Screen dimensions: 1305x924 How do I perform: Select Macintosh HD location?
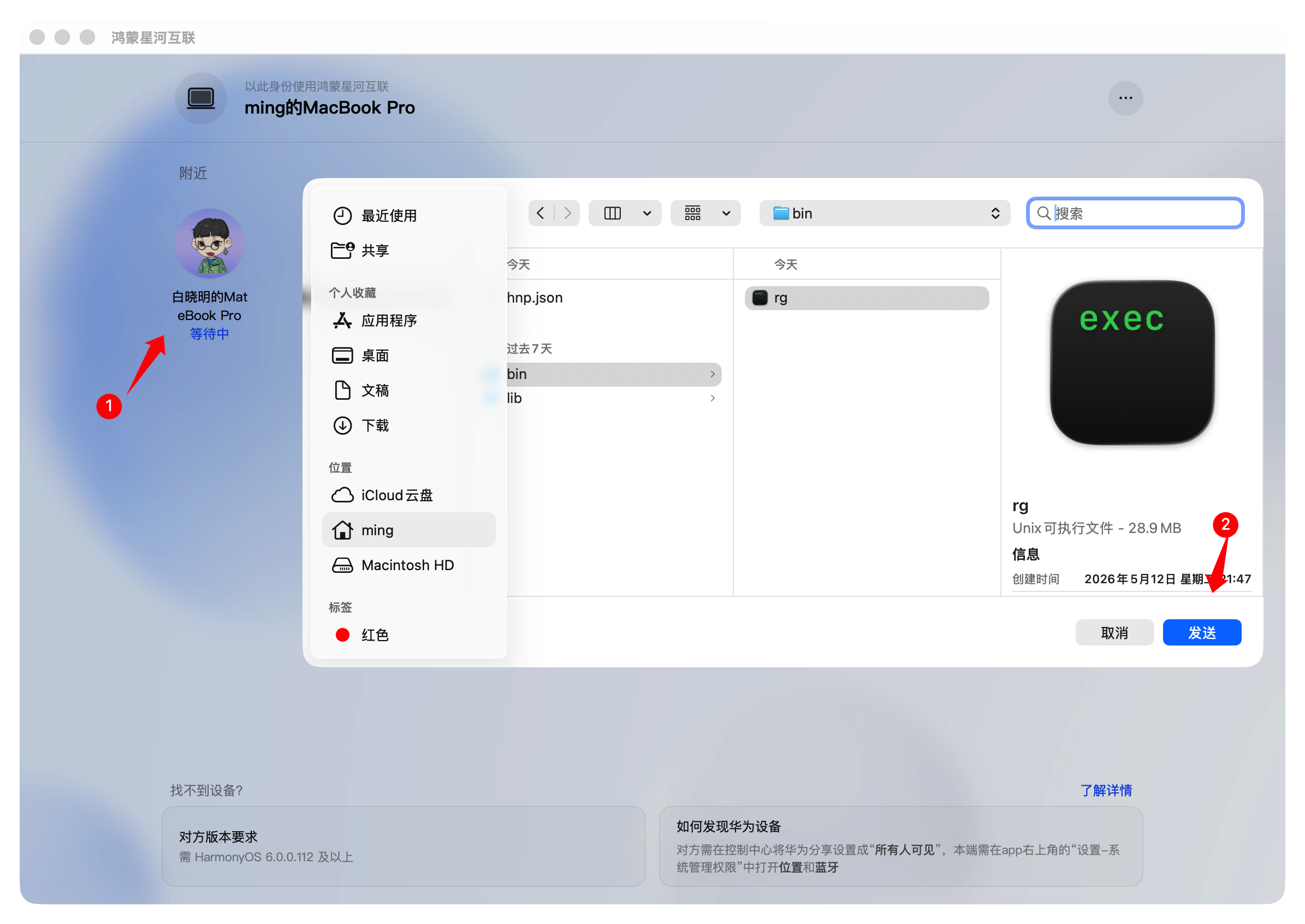point(408,565)
